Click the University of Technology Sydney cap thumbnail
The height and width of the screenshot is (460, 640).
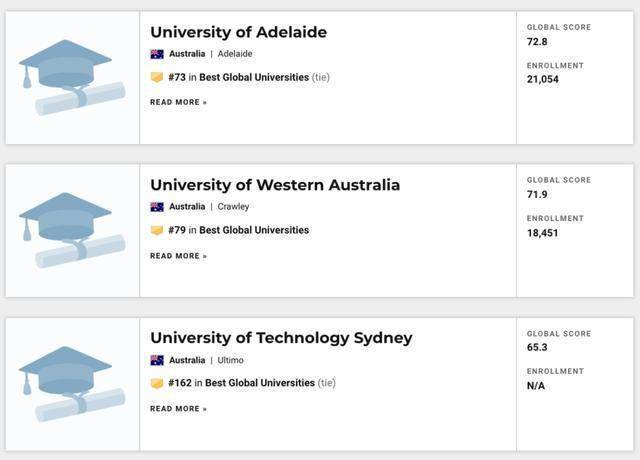pyautogui.click(x=72, y=384)
